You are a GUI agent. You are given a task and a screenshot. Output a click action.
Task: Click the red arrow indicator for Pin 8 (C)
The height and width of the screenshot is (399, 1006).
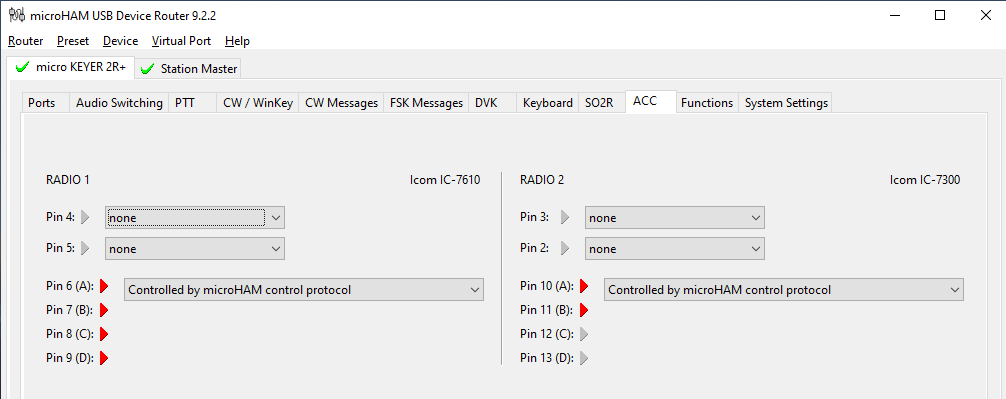coord(104,334)
